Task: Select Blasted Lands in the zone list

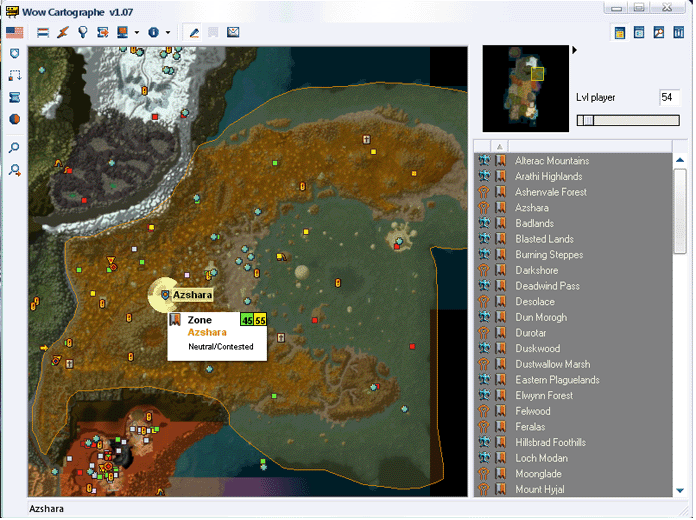Action: coord(544,239)
